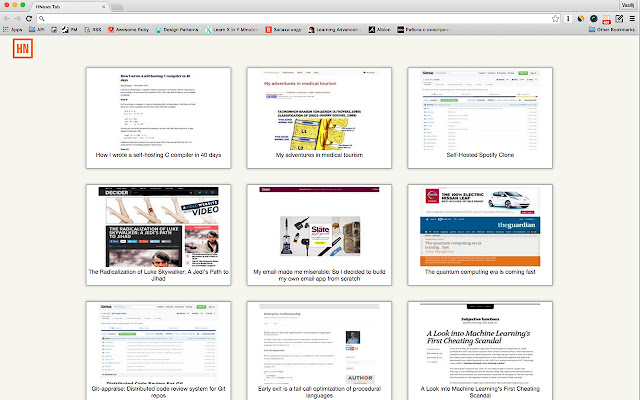Open the Learning Advanced bookmark
Screen dimensions: 640x400
(335, 29)
